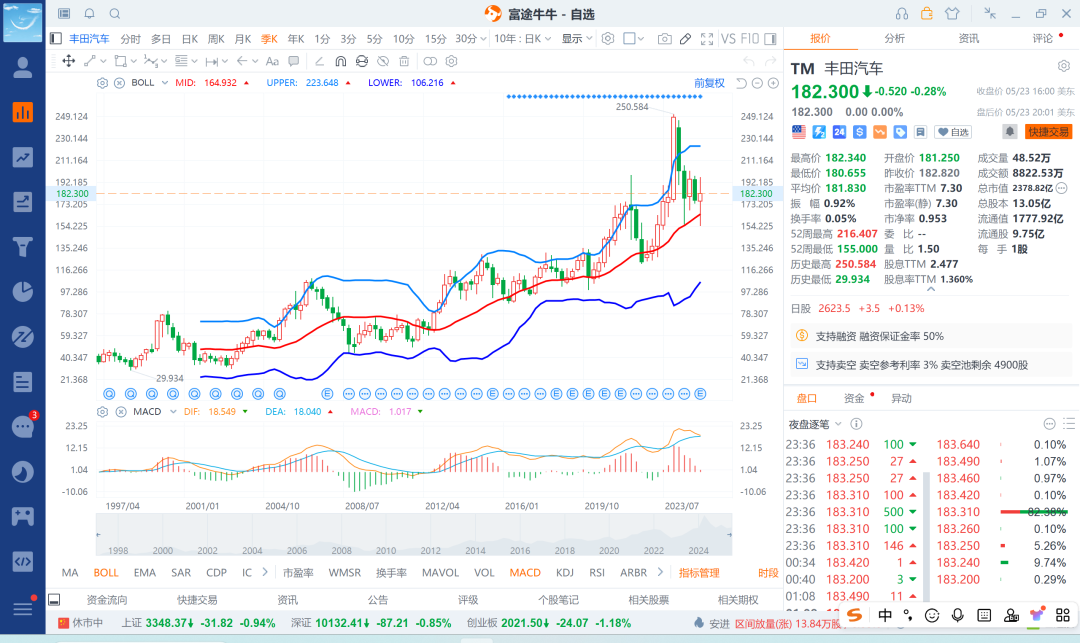Switch to the 评论 tab
Viewport: 1080px width, 643px height.
coord(1043,39)
